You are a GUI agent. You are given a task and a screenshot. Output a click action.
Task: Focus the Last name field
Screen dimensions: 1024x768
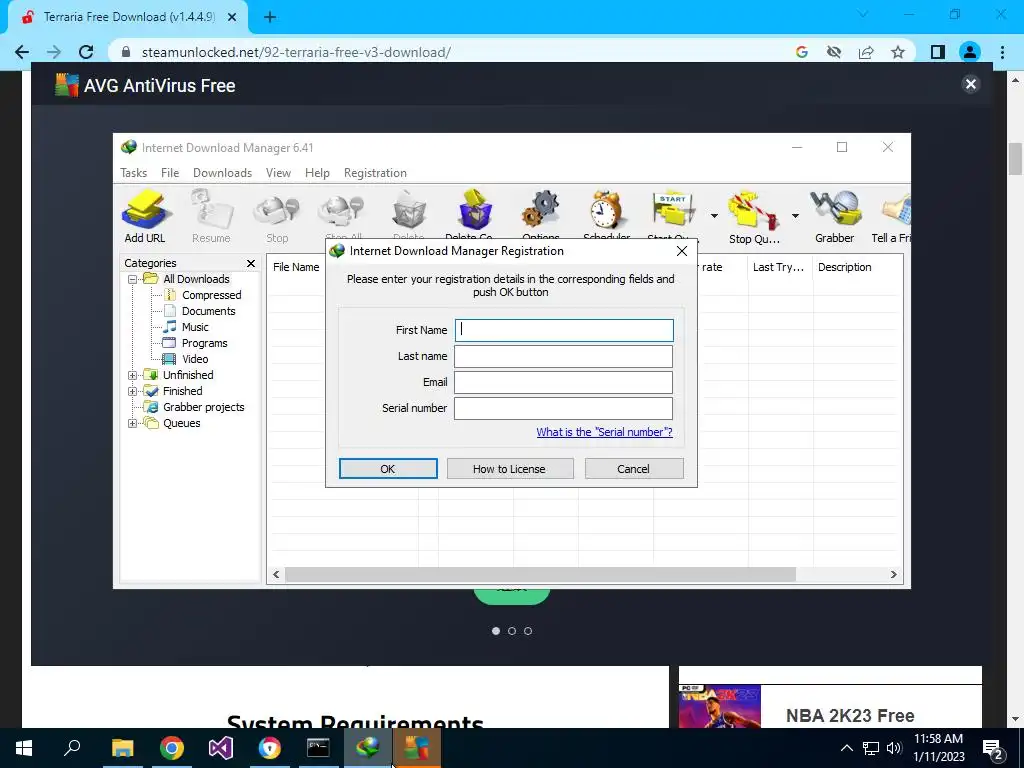pyautogui.click(x=564, y=357)
